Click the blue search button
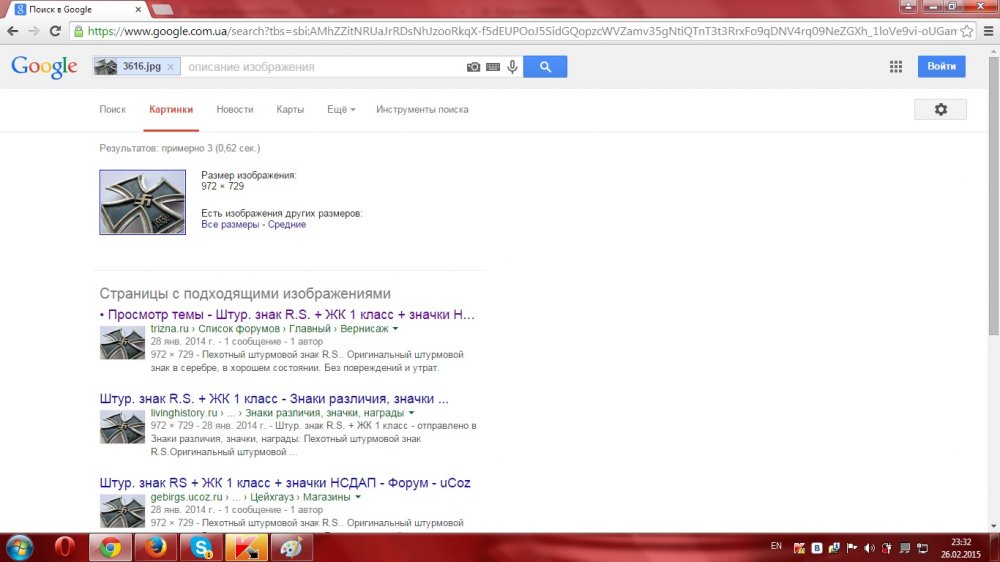This screenshot has width=1000, height=562. (x=545, y=66)
